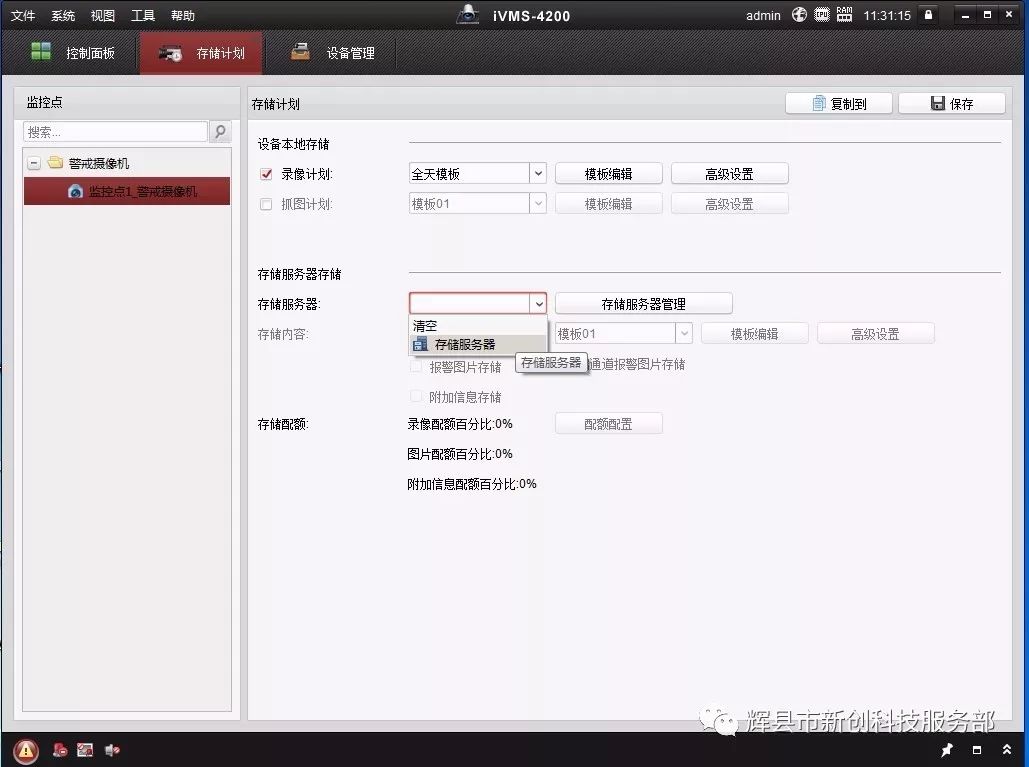Viewport: 1029px width, 767px height.
Task: Click the RAM usage icon
Action: [844, 14]
